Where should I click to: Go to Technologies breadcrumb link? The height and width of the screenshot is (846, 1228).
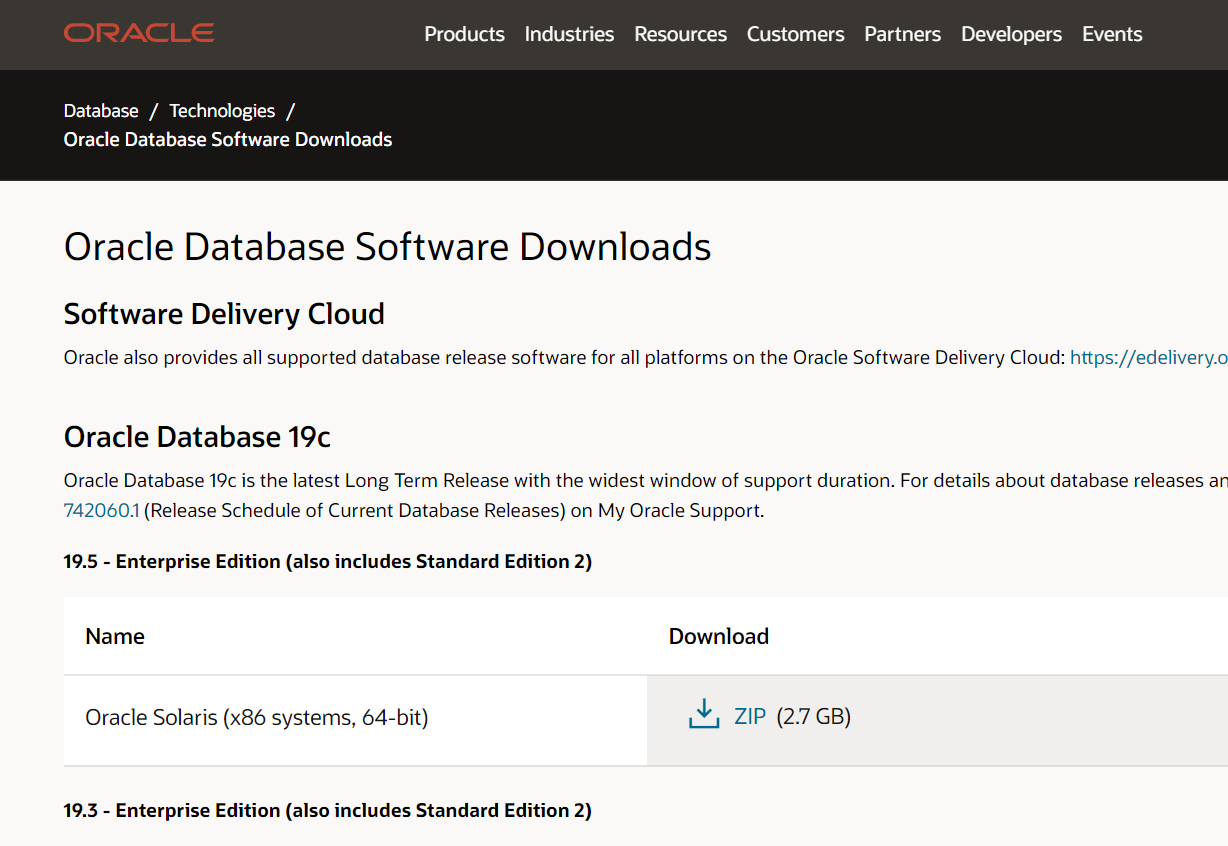222,111
